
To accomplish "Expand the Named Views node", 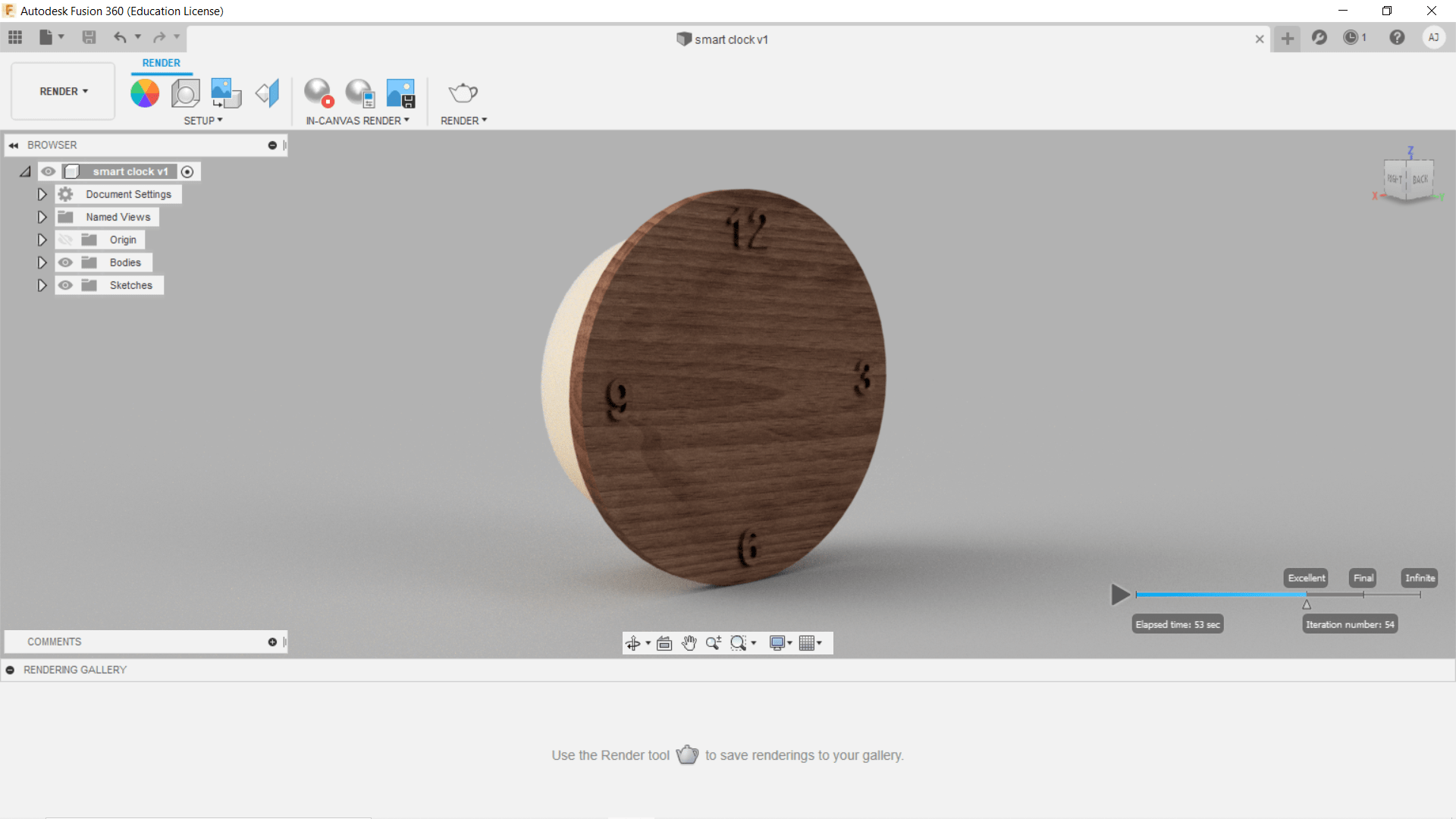I will click(42, 217).
